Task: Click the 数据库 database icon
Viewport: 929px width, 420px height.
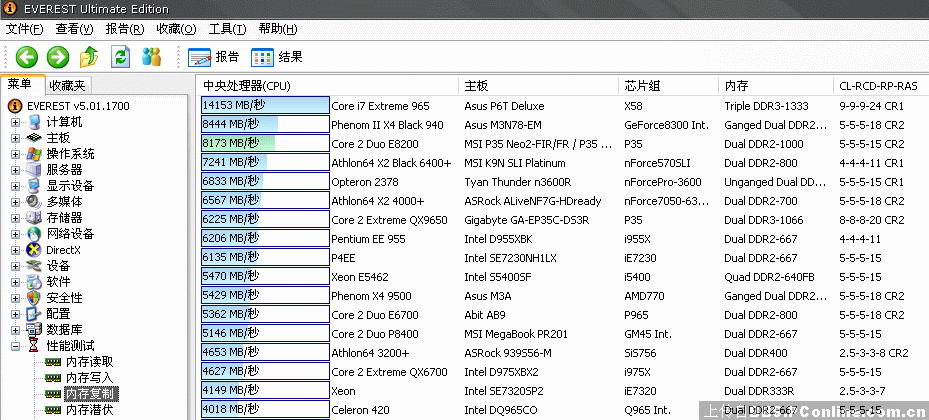Action: [34, 330]
